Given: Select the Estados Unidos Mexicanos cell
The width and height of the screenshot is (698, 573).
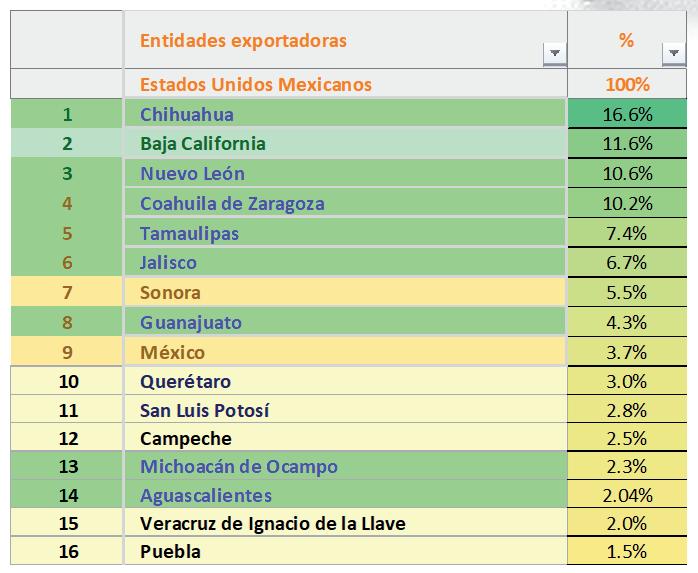Looking at the screenshot, I should 346,84.
